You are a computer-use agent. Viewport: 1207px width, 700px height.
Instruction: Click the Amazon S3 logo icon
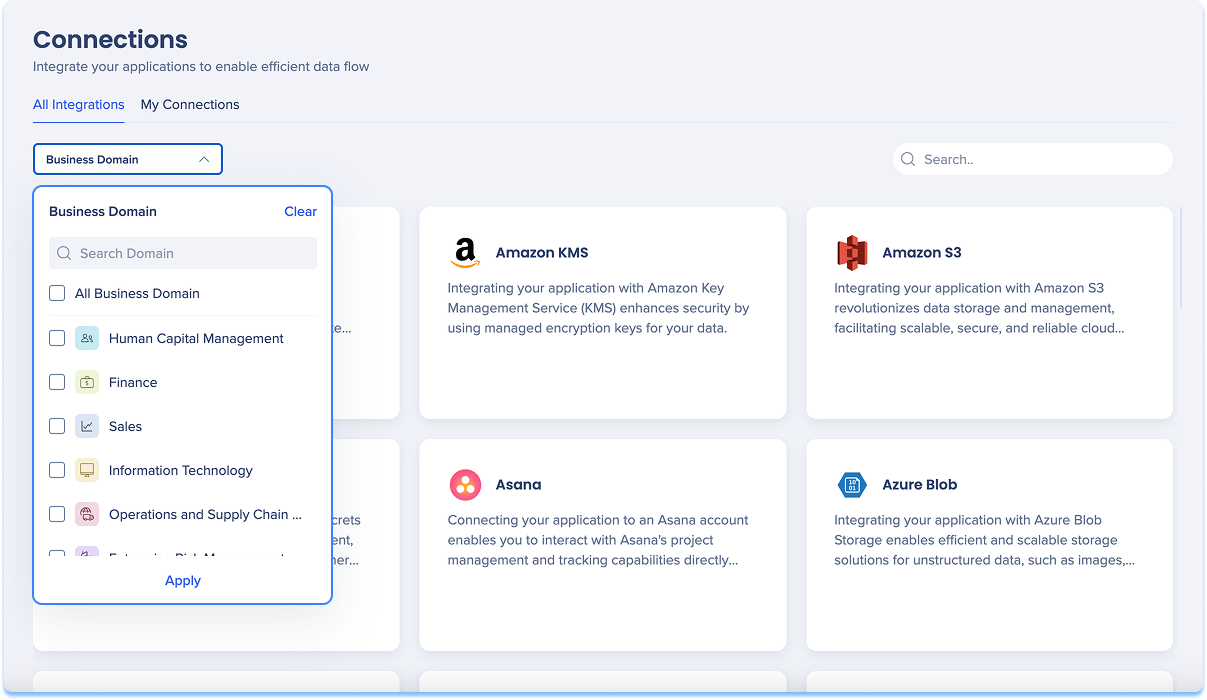(x=852, y=253)
